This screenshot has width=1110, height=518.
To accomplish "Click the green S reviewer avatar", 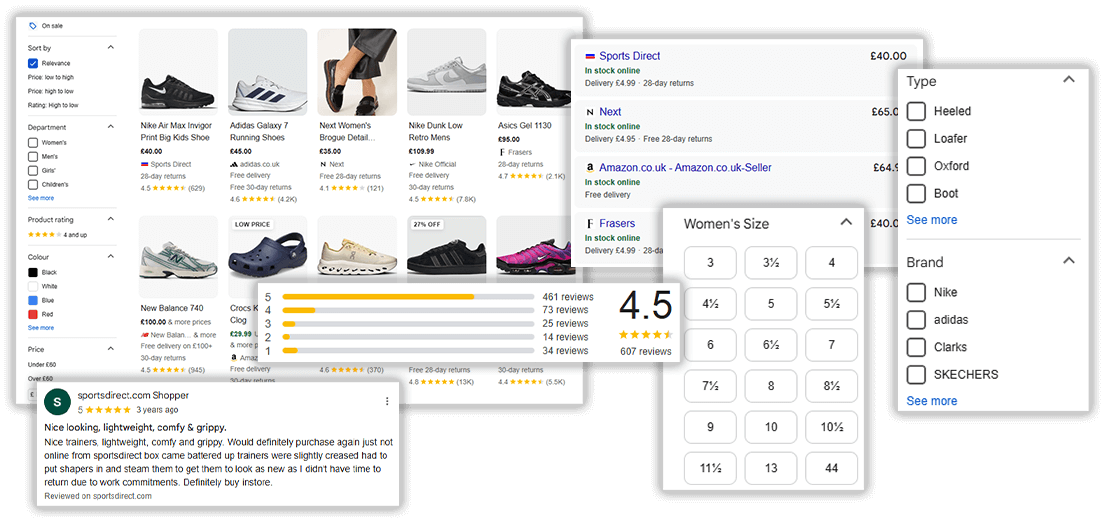I will [58, 401].
